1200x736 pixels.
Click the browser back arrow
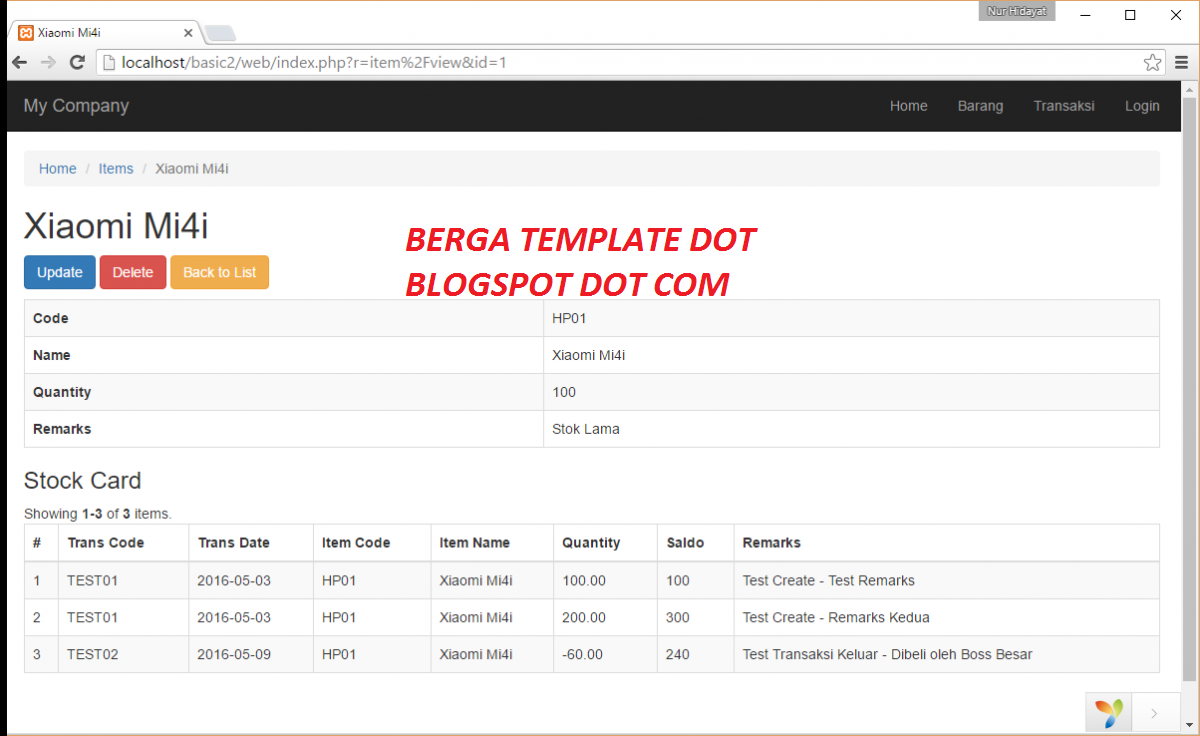[19, 62]
